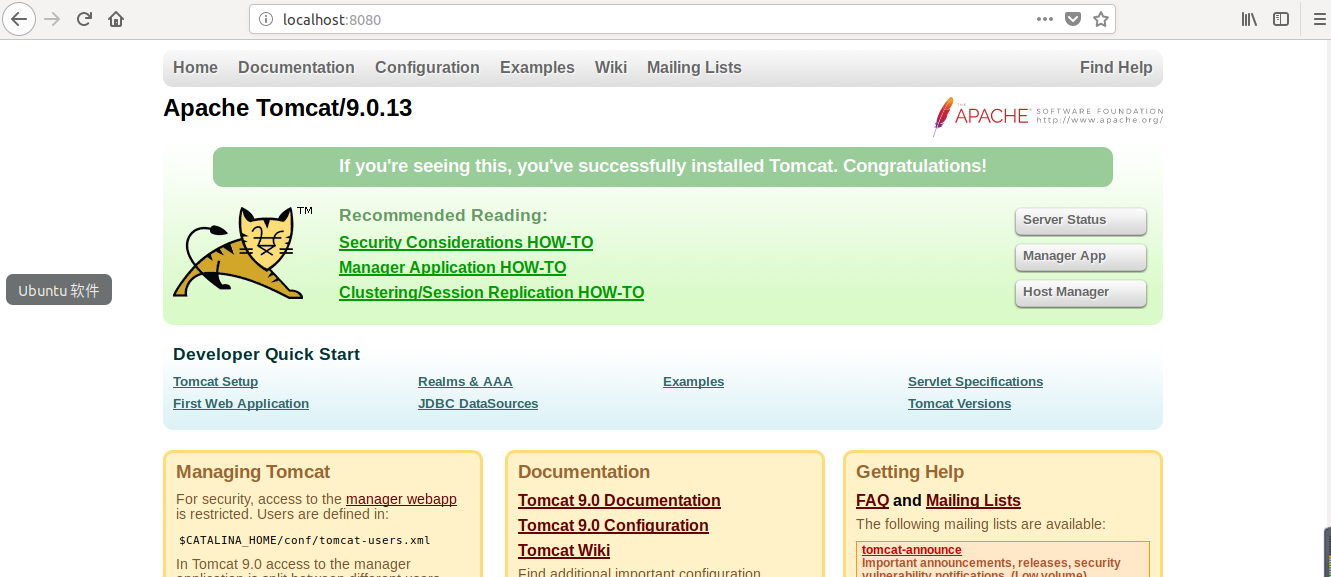Open the Home navigation item
The height and width of the screenshot is (577, 1331).
coord(195,68)
